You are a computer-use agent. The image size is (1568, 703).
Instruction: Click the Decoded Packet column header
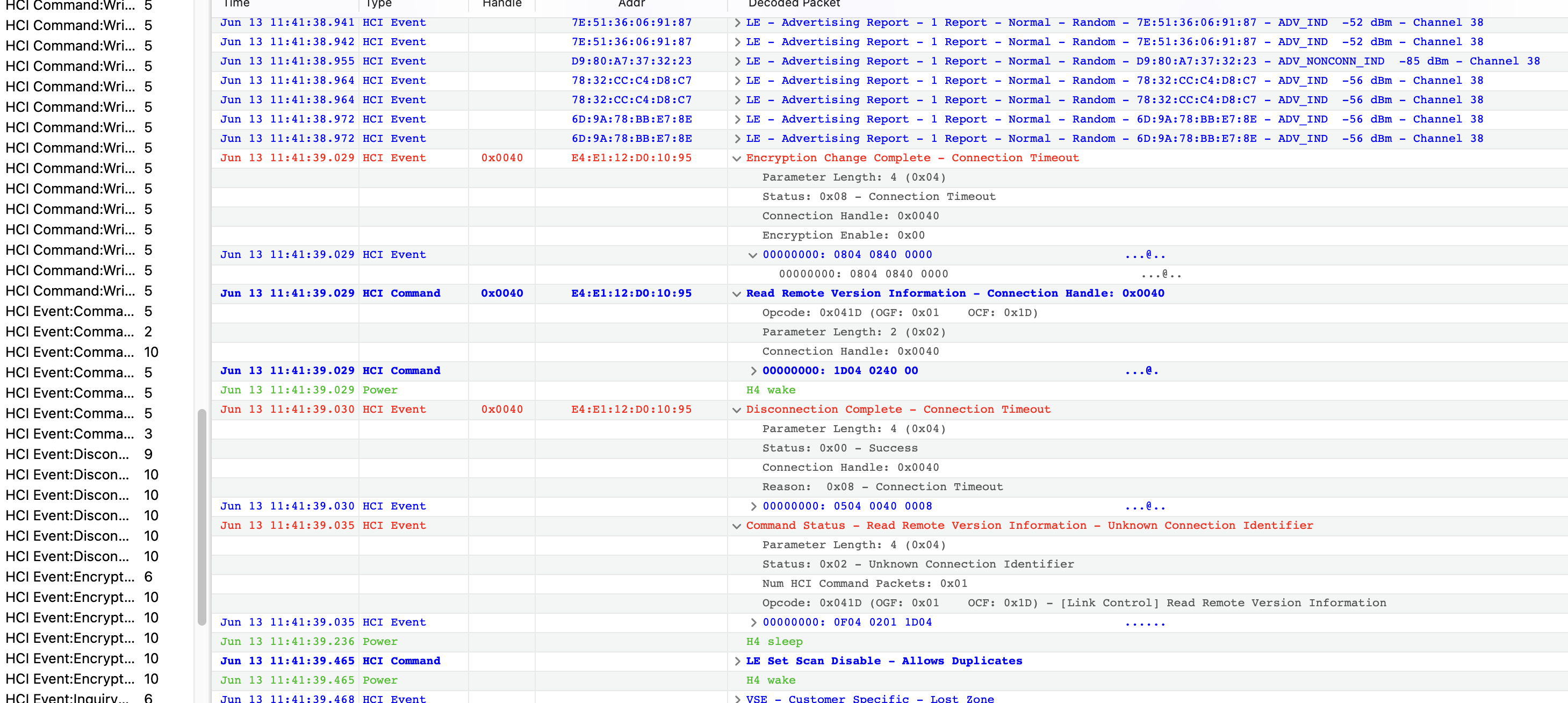pos(794,4)
